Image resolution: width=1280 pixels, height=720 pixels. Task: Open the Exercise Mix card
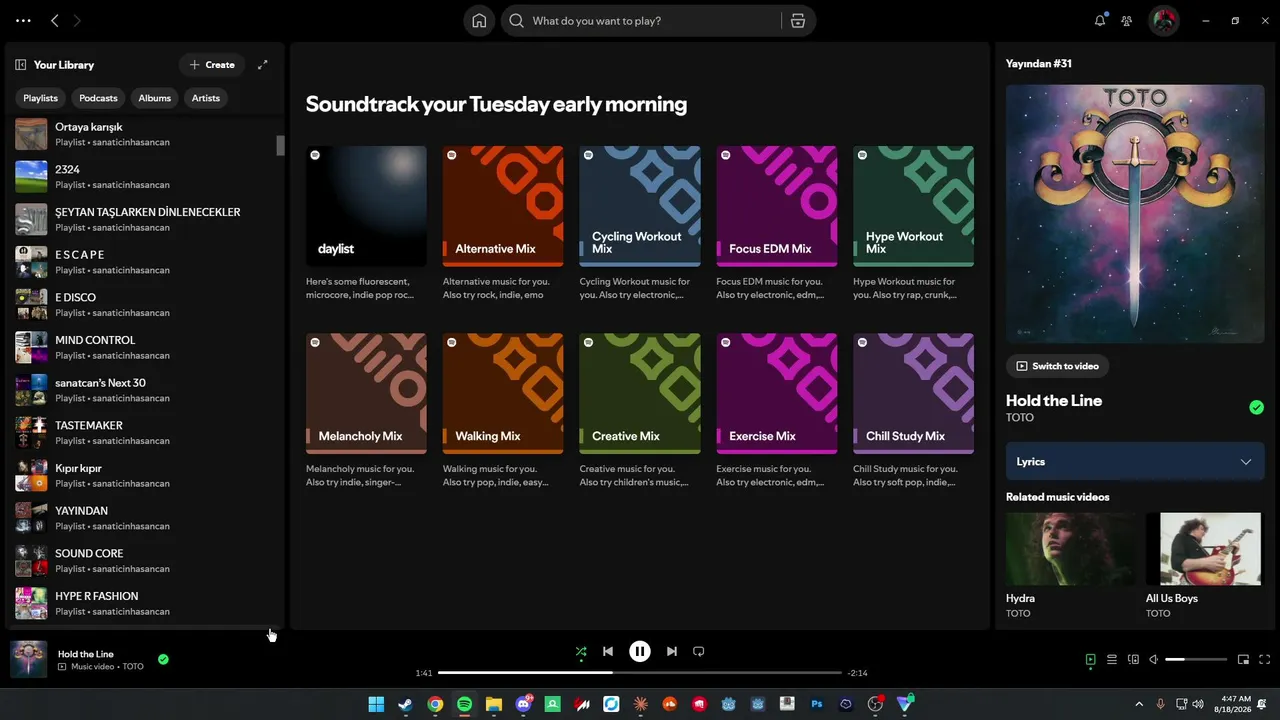point(777,411)
